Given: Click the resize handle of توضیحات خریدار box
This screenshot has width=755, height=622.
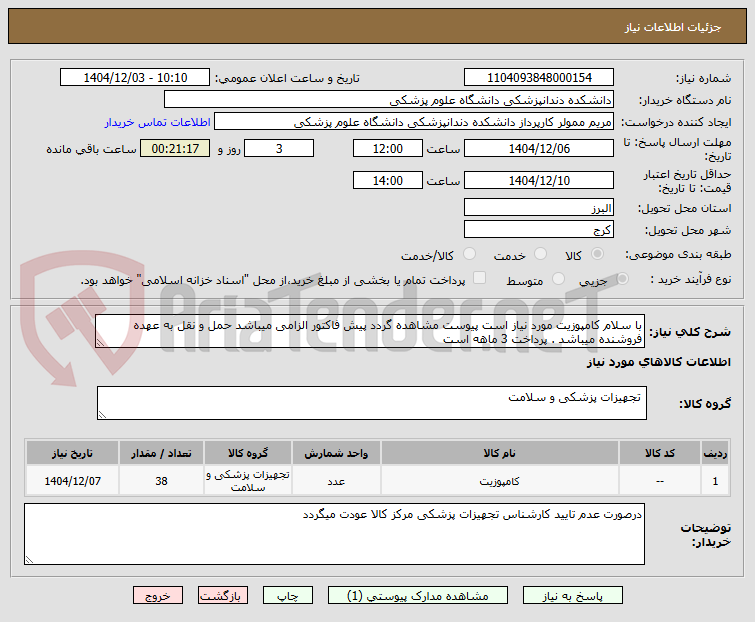Looking at the screenshot, I should coord(29,559).
